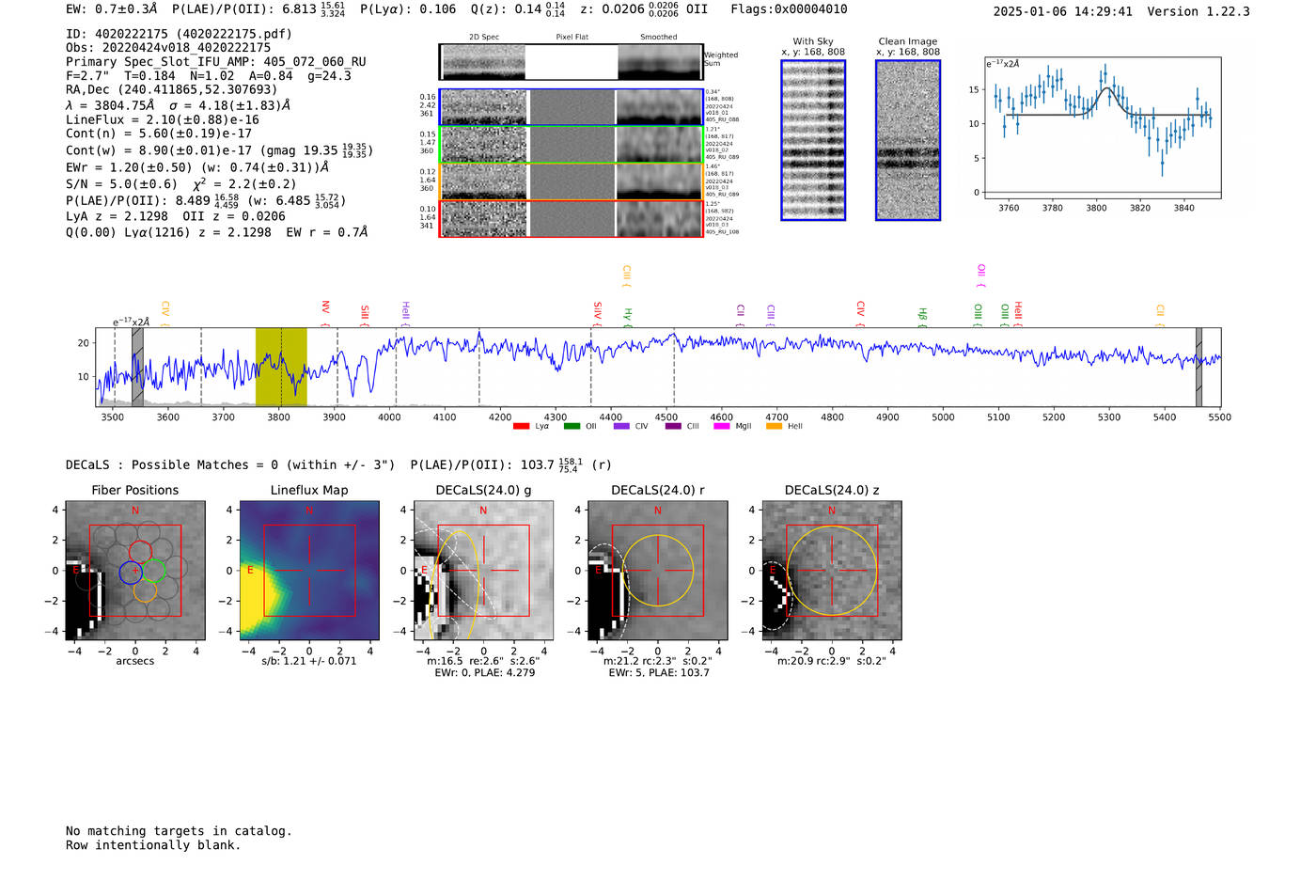
Task: Select the CIV legend color swatch
Action: coord(621,426)
